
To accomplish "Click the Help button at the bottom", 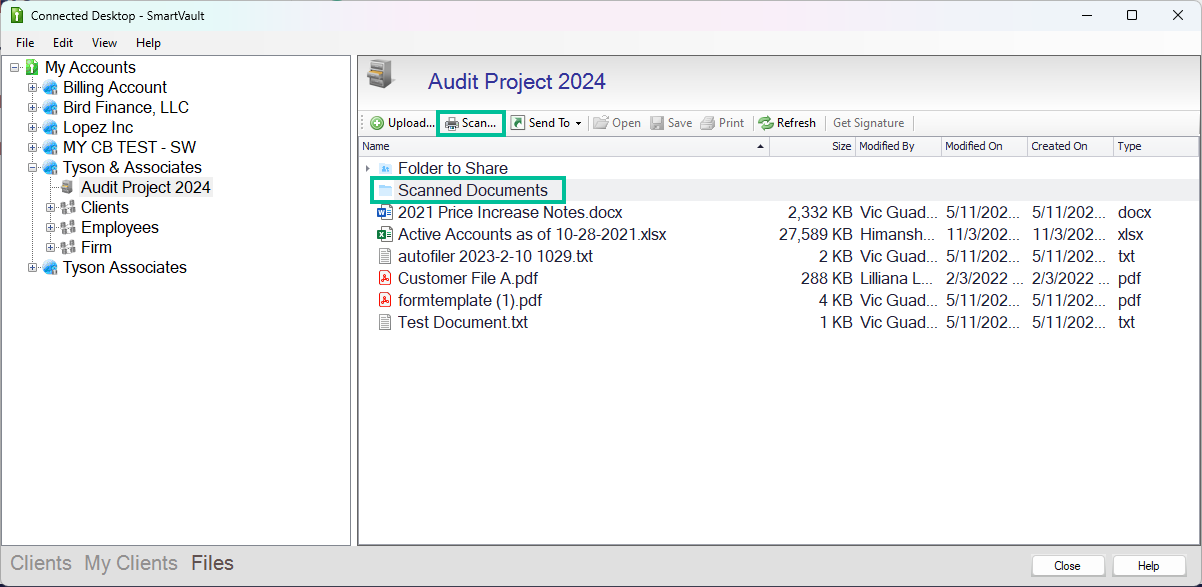I will [1148, 565].
